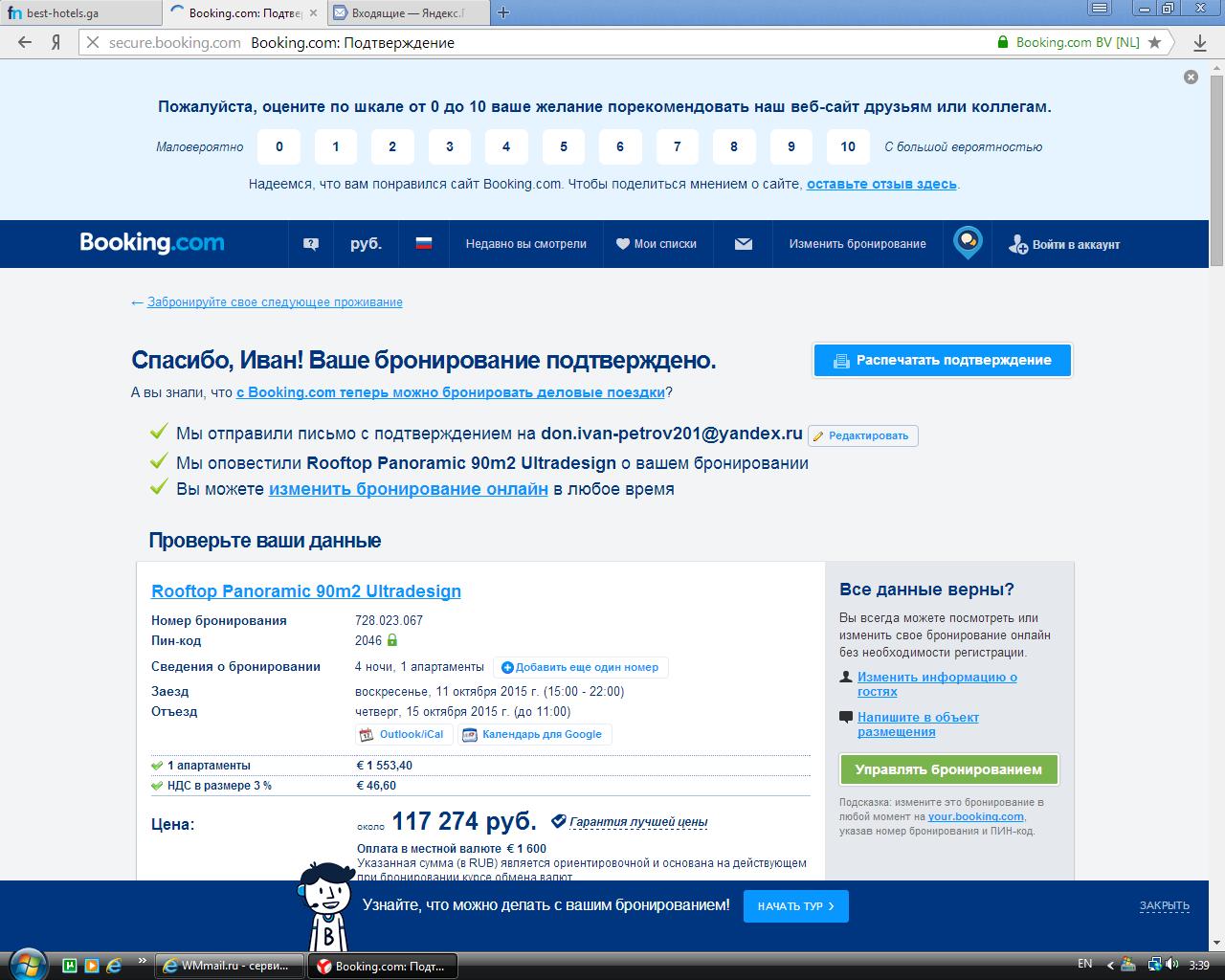Click 'Добавить еще один номер' button
This screenshot has height=980, width=1225.
[581, 667]
